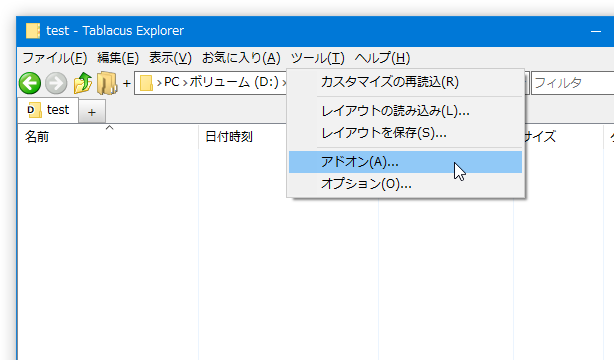The image size is (614, 360).
Task: Click the Tablacus Explorer title bar icon
Action: pos(33,31)
